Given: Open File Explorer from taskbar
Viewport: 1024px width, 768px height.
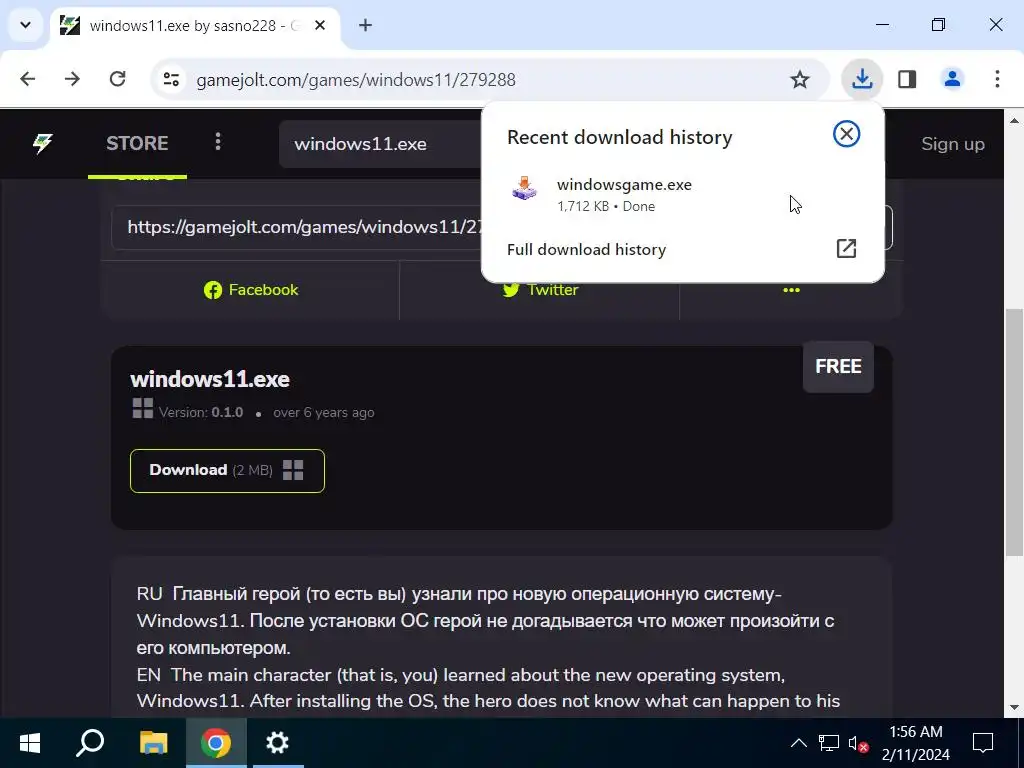Looking at the screenshot, I should pos(153,743).
